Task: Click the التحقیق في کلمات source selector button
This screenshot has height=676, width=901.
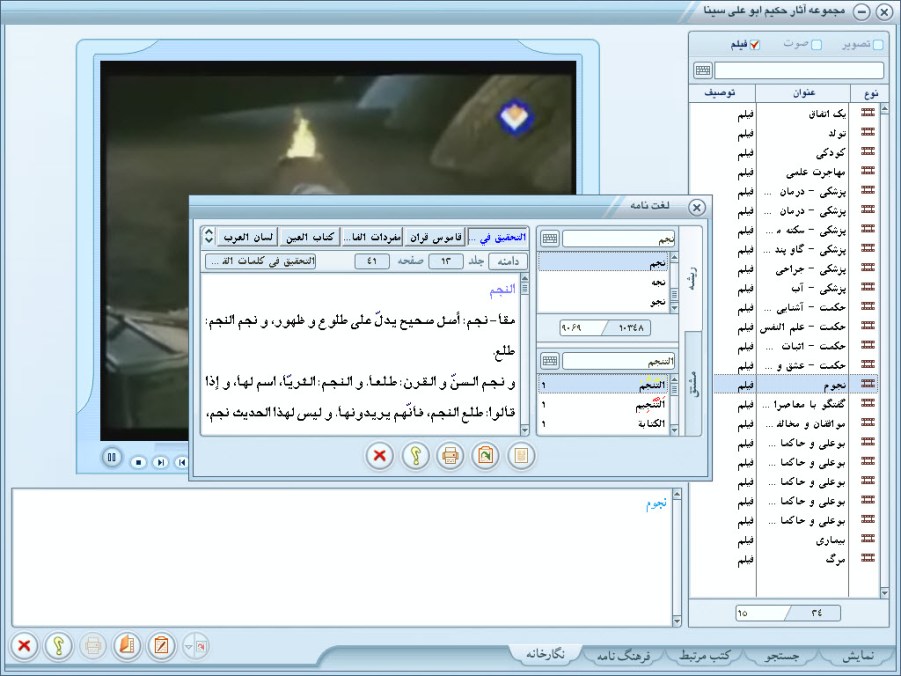Action: [261, 261]
